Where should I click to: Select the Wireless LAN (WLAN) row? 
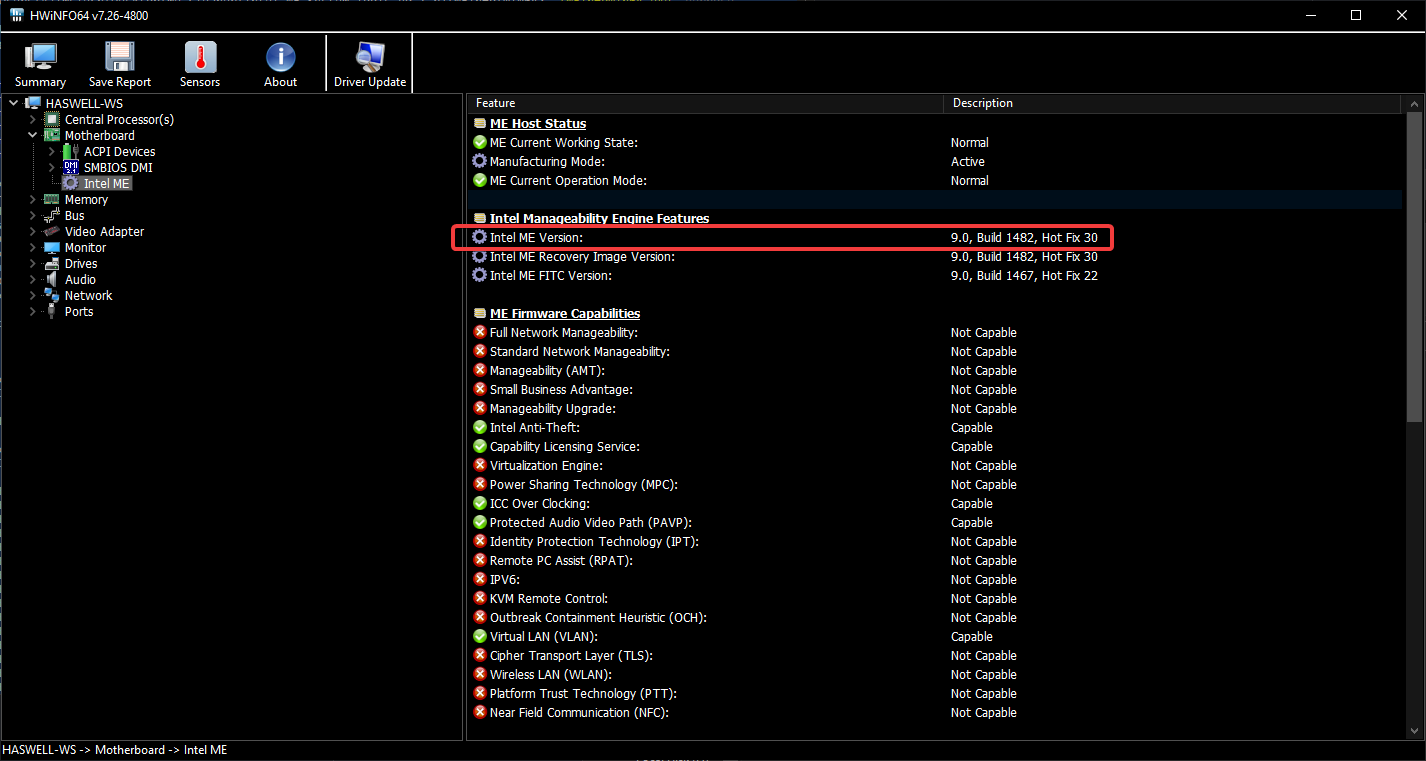[935, 674]
